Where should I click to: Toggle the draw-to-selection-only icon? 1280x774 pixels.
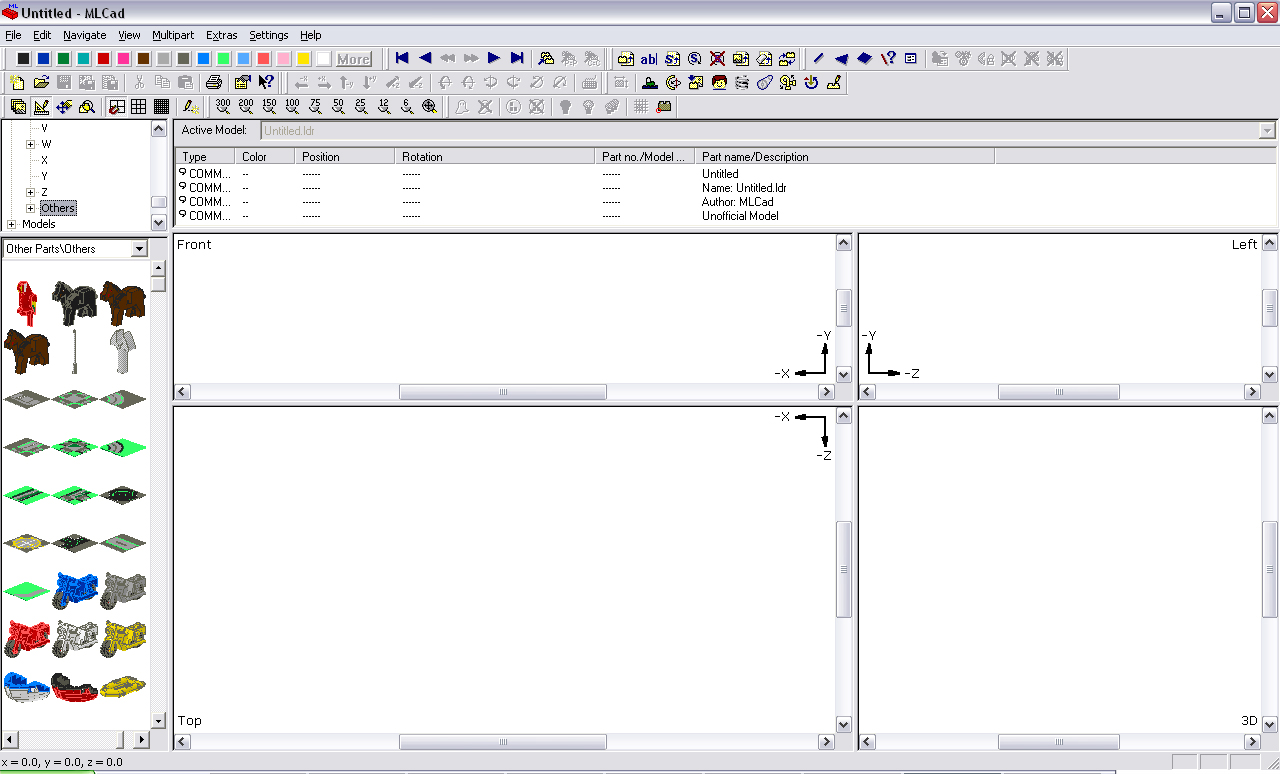[190, 107]
